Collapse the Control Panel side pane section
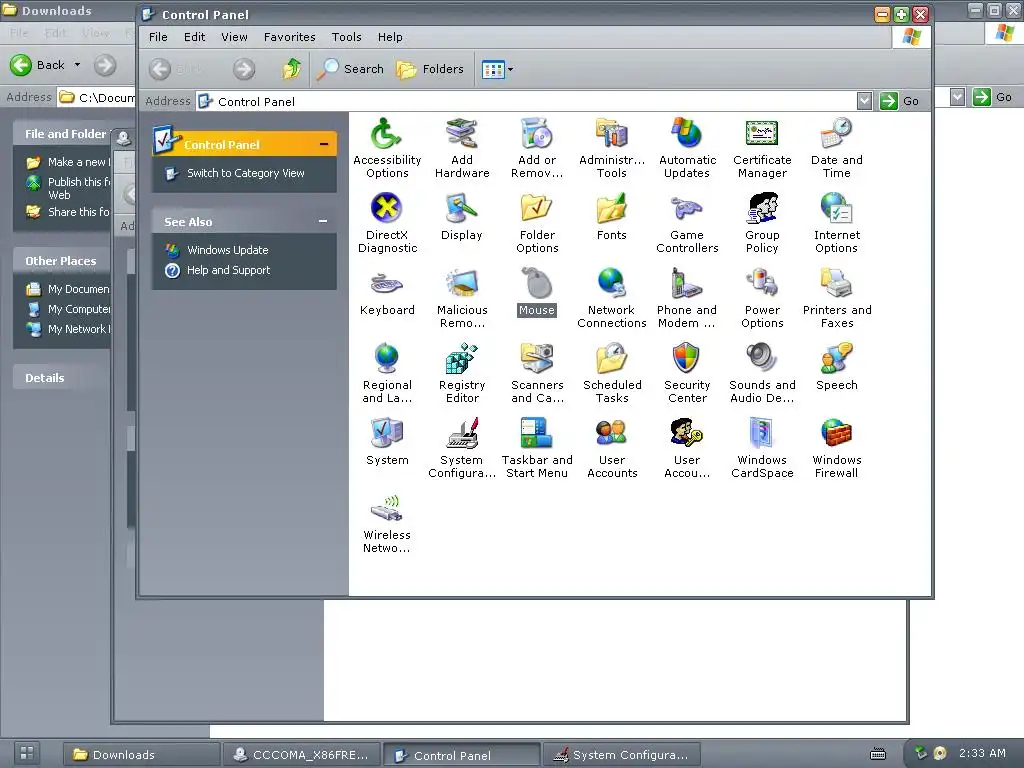The height and width of the screenshot is (768, 1024). click(x=323, y=144)
